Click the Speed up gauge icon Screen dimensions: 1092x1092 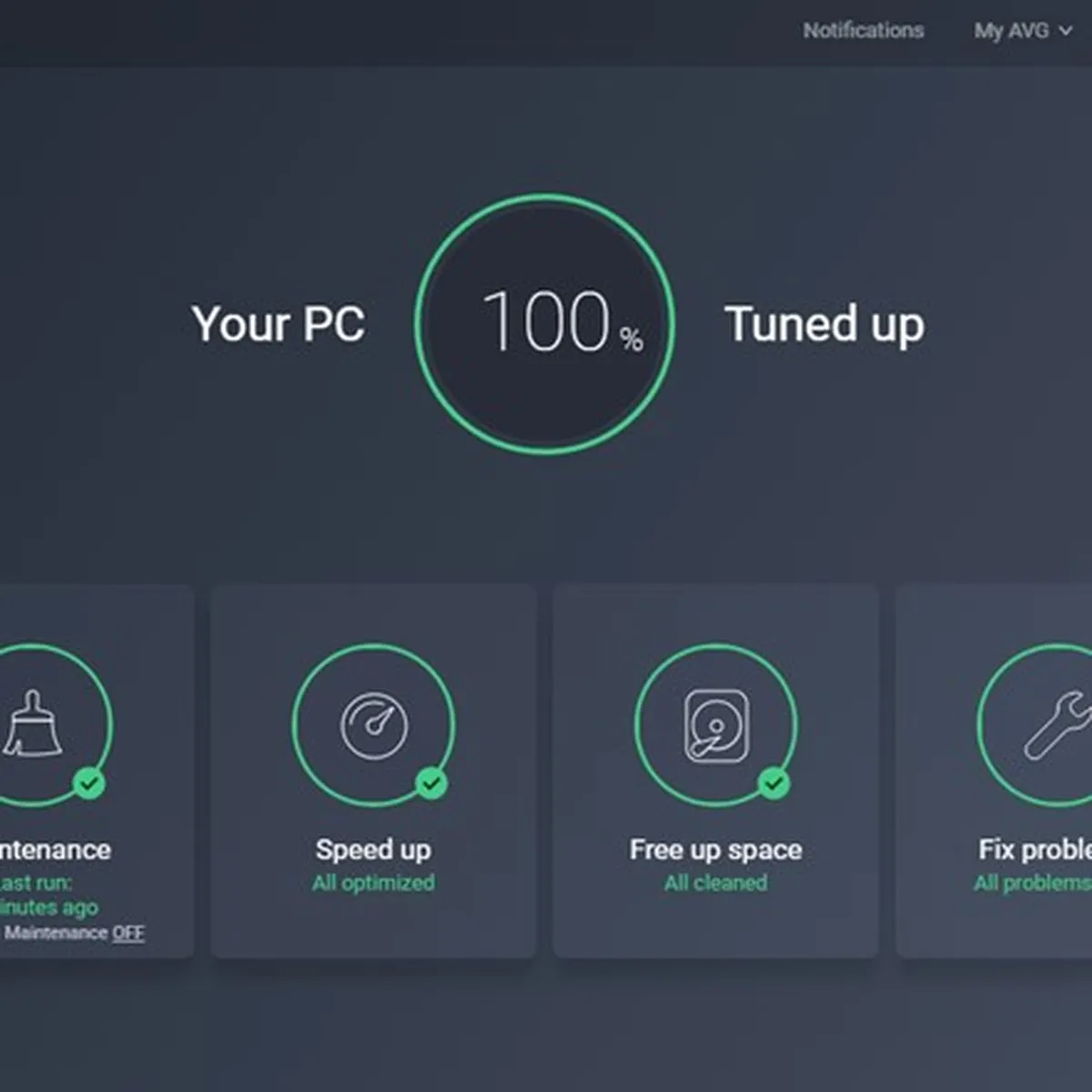tap(374, 725)
